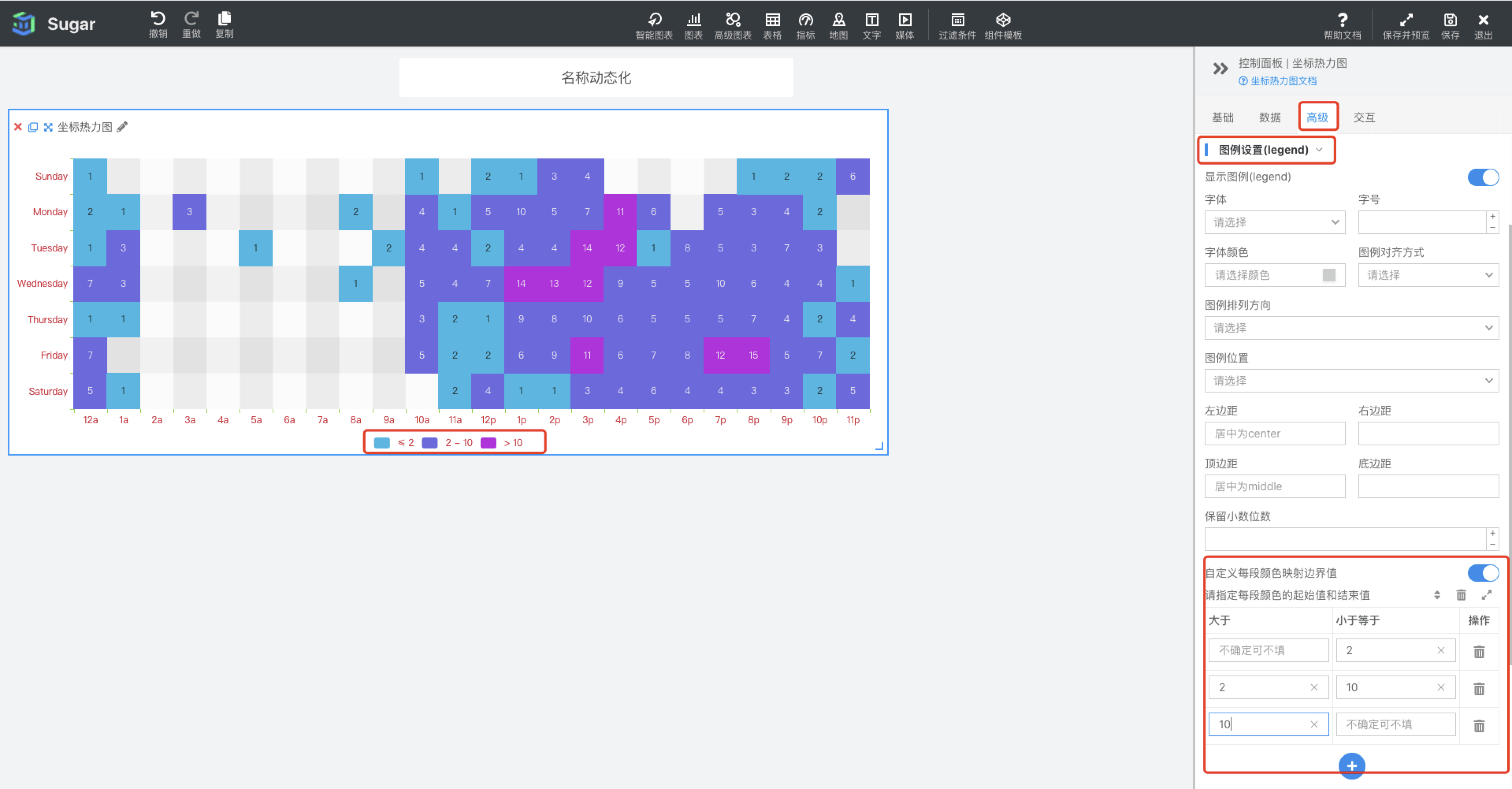Clear the value 2 in greater-than field
Viewport: 1512px width, 789px height.
tap(1313, 687)
